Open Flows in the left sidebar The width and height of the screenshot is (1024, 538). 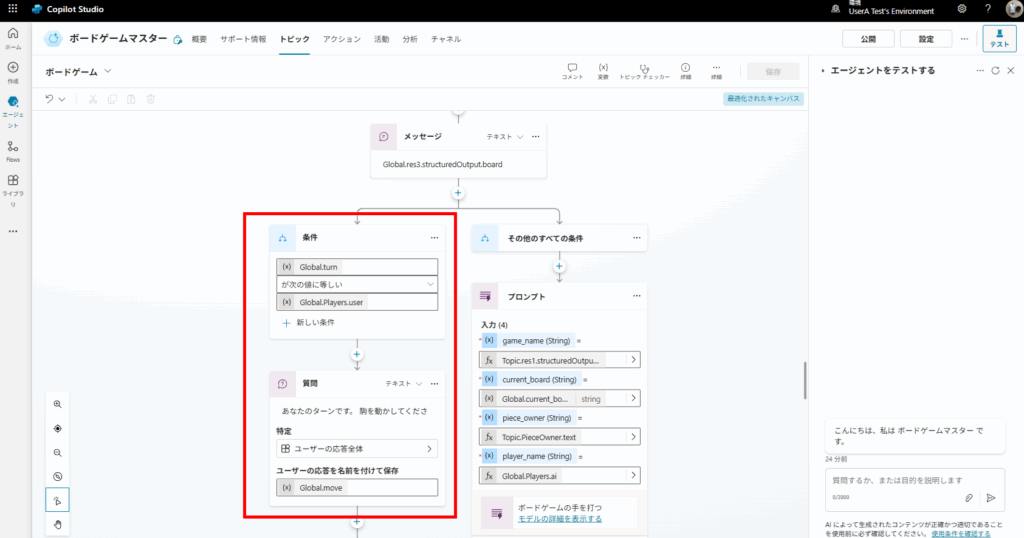[x=13, y=151]
